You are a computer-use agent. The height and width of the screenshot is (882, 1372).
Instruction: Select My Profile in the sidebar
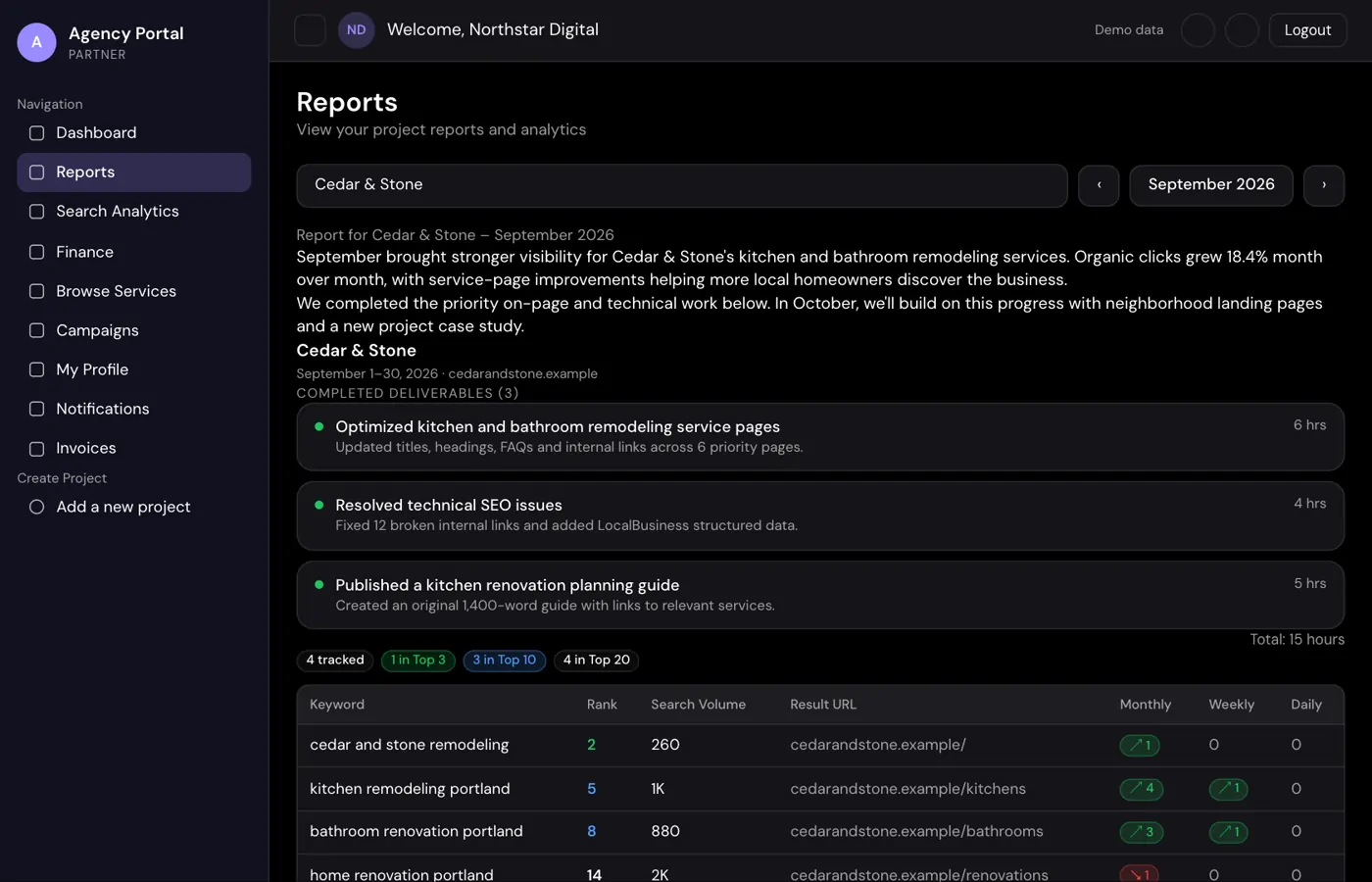(x=134, y=369)
